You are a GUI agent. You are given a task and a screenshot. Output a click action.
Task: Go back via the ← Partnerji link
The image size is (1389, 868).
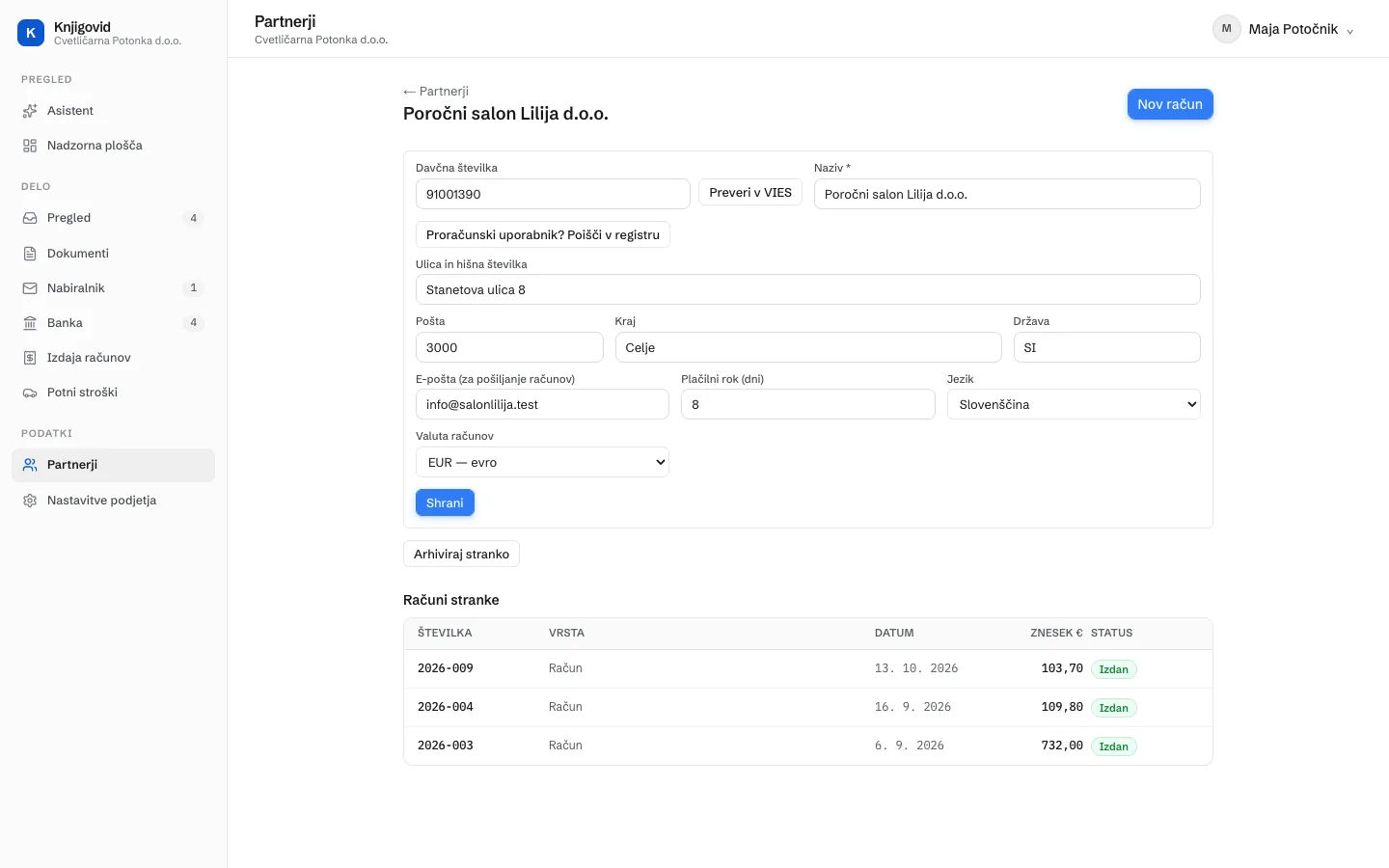click(436, 92)
